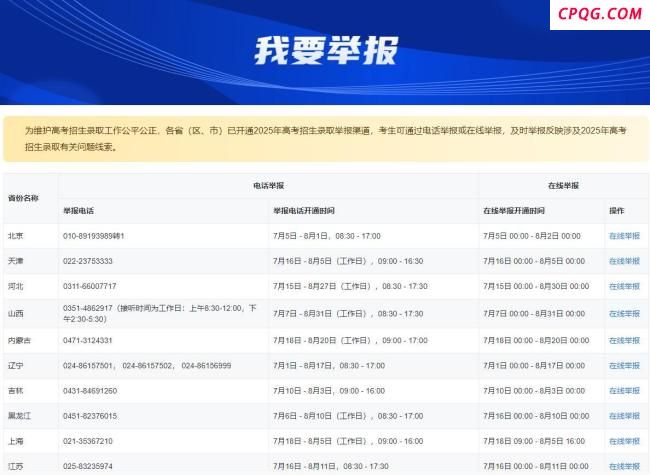Click the 在线举报开通时间 column header
650x475 pixels.
coord(514,211)
